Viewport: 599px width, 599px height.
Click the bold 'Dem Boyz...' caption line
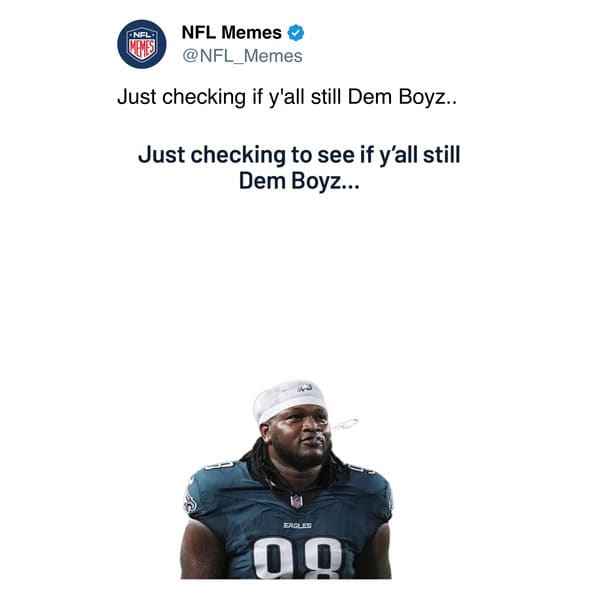(x=299, y=181)
